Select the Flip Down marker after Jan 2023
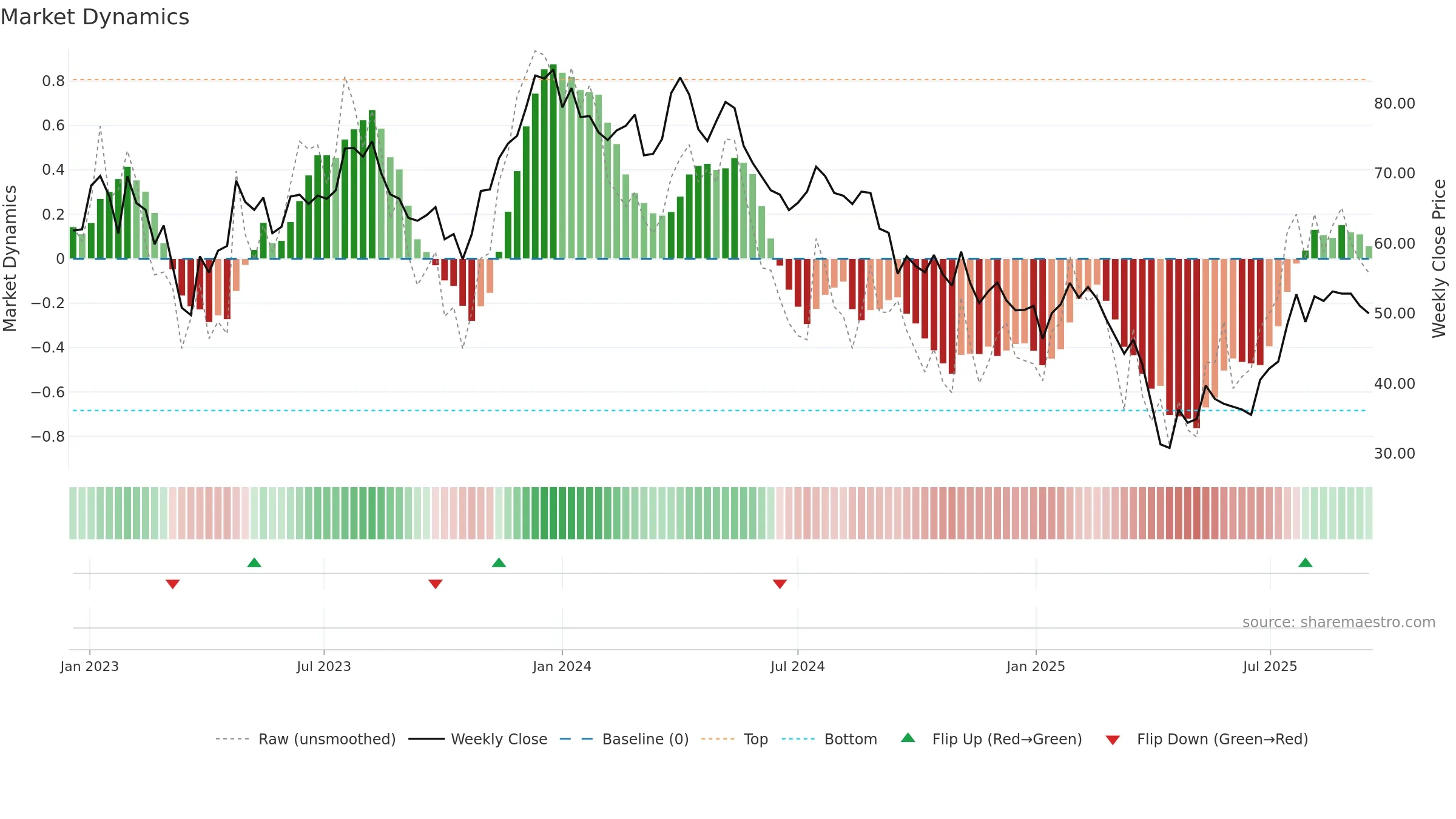The width and height of the screenshot is (1456, 819). click(172, 584)
